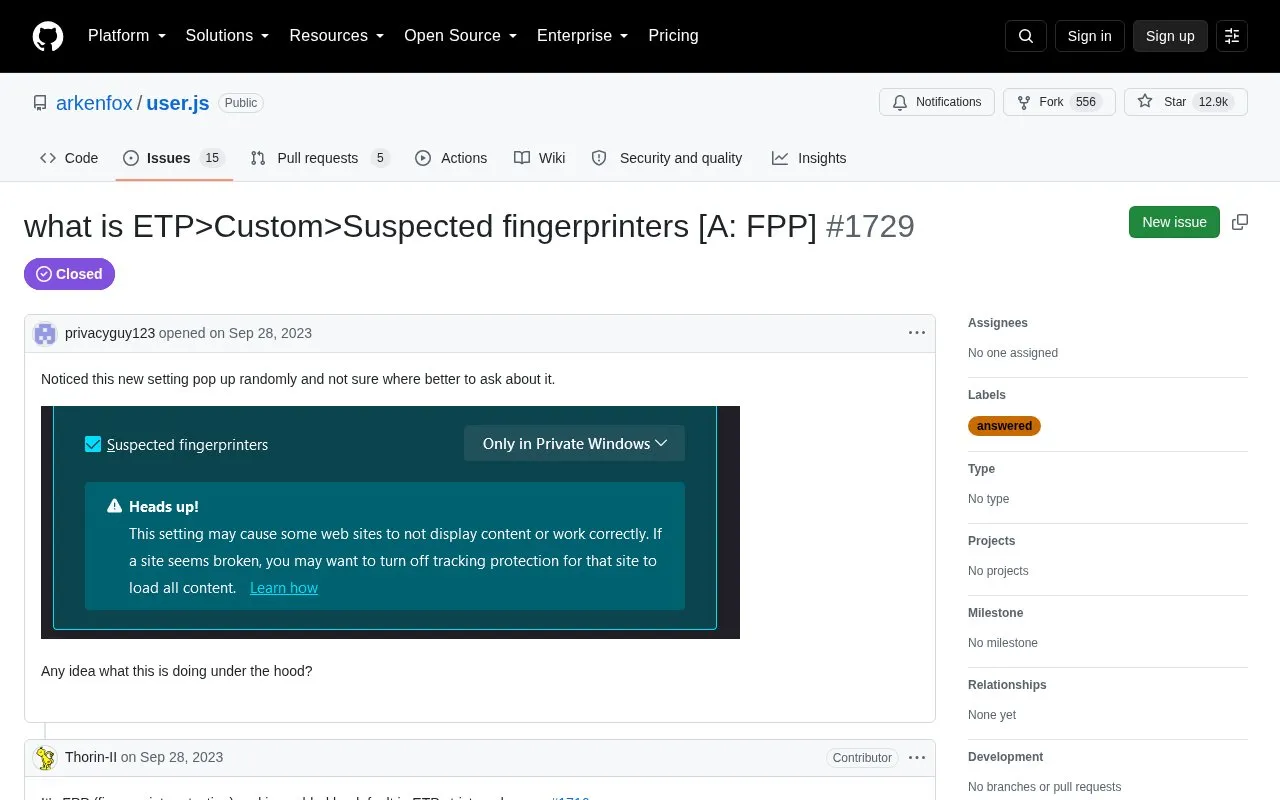The width and height of the screenshot is (1280, 800).
Task: Click the answered label
Action: click(1004, 426)
